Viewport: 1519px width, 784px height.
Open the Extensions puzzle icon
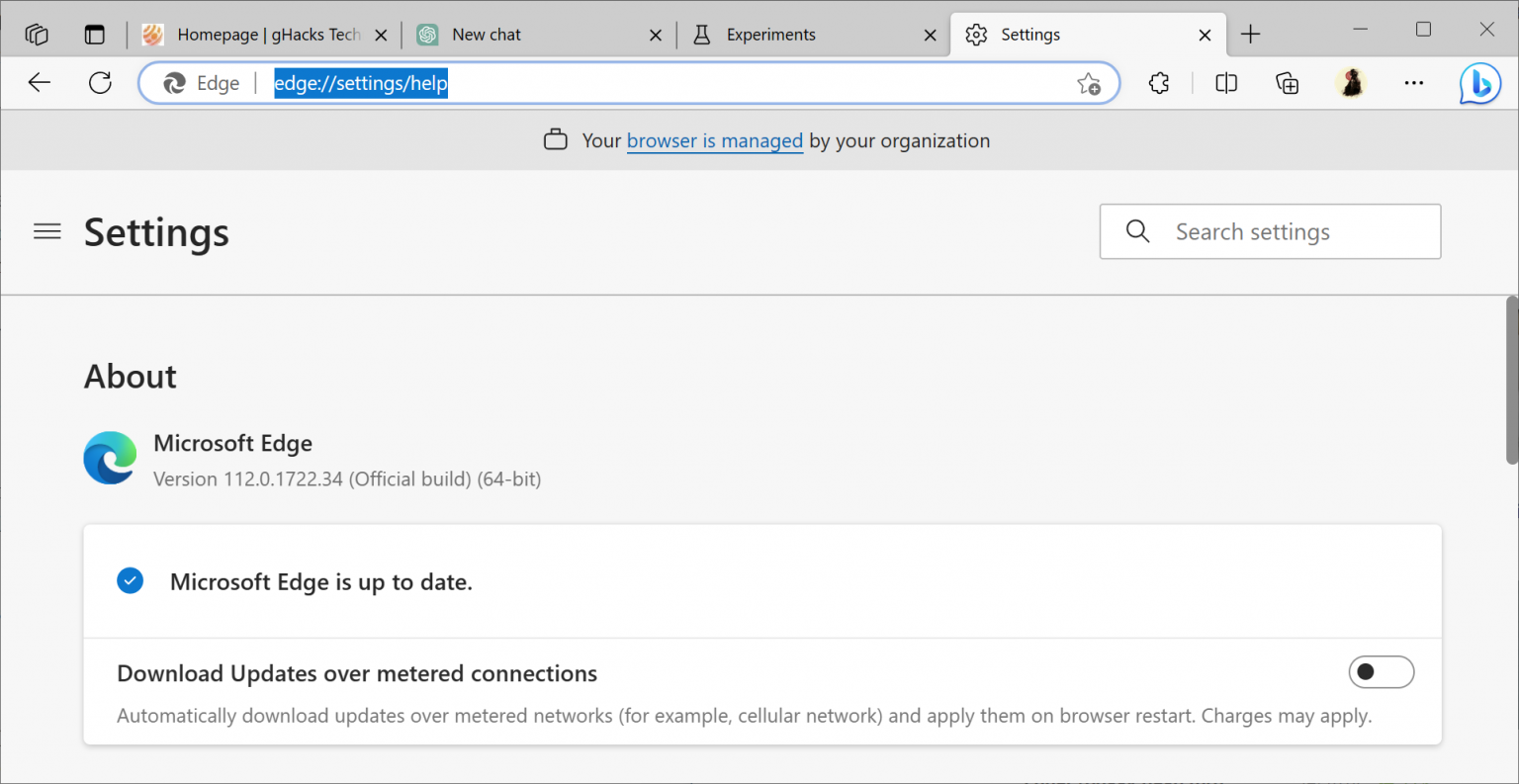(x=1158, y=83)
